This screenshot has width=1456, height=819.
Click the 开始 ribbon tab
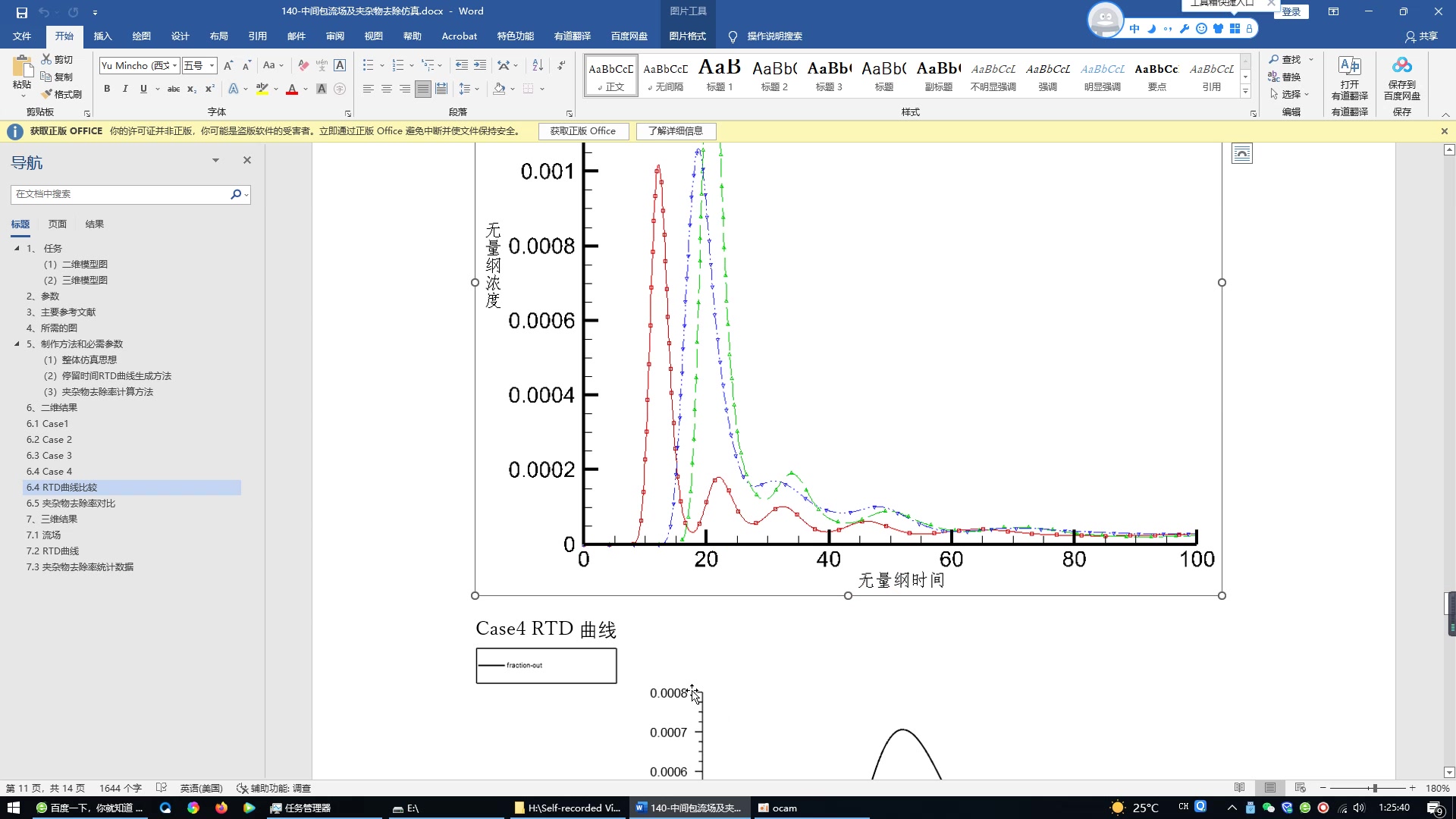[63, 36]
